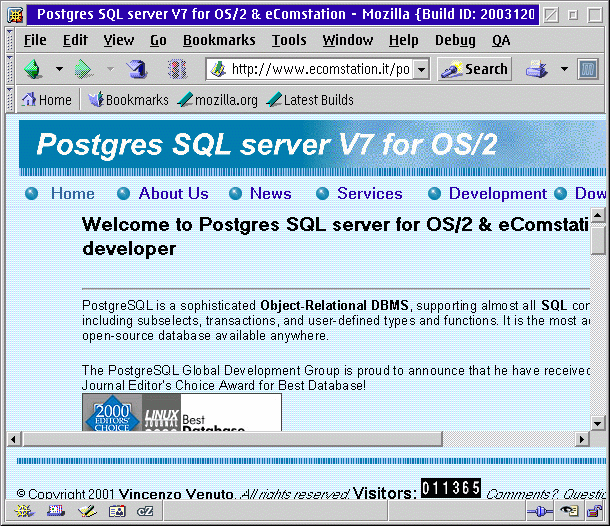Viewport: 610px width, 526px height.
Task: Open the mozilla.org bookmark
Action: [x=218, y=100]
